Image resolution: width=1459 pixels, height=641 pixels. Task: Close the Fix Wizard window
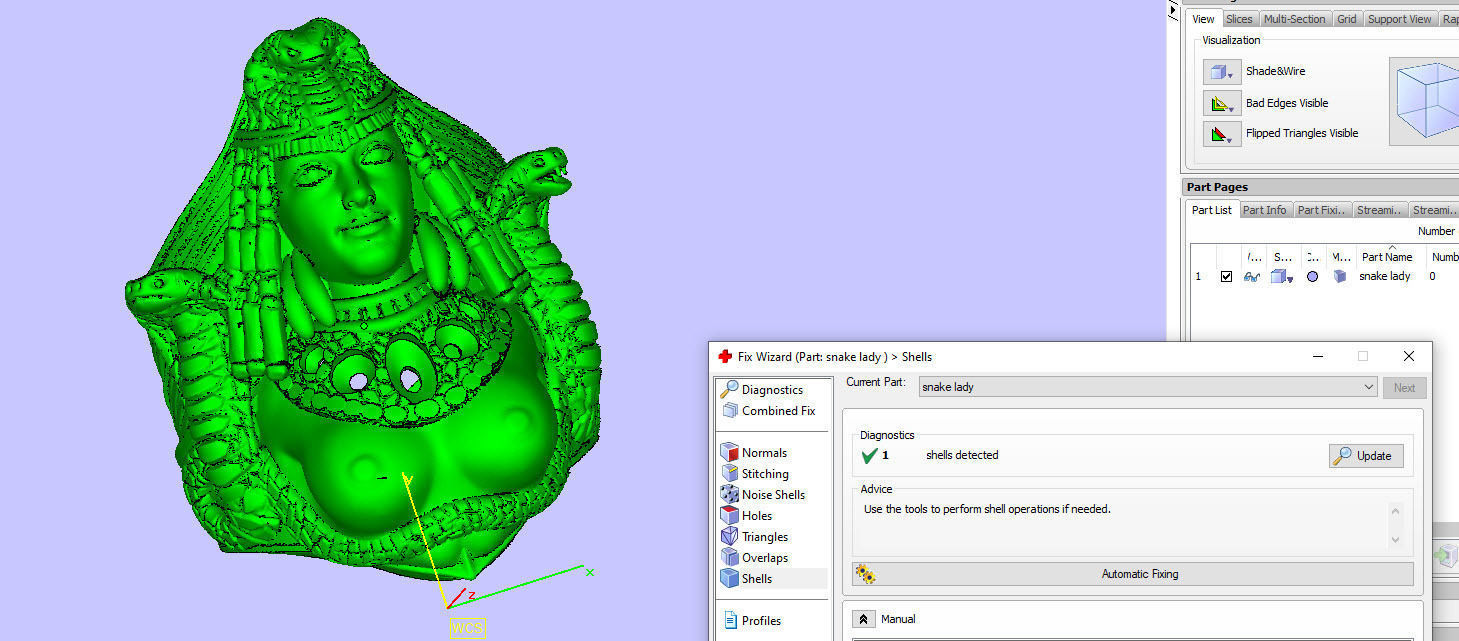pyautogui.click(x=1408, y=356)
